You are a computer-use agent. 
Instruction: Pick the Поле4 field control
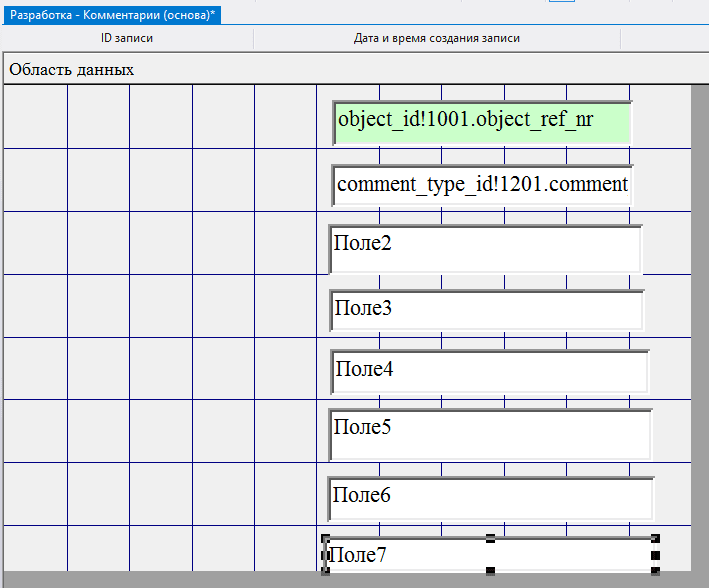click(489, 371)
